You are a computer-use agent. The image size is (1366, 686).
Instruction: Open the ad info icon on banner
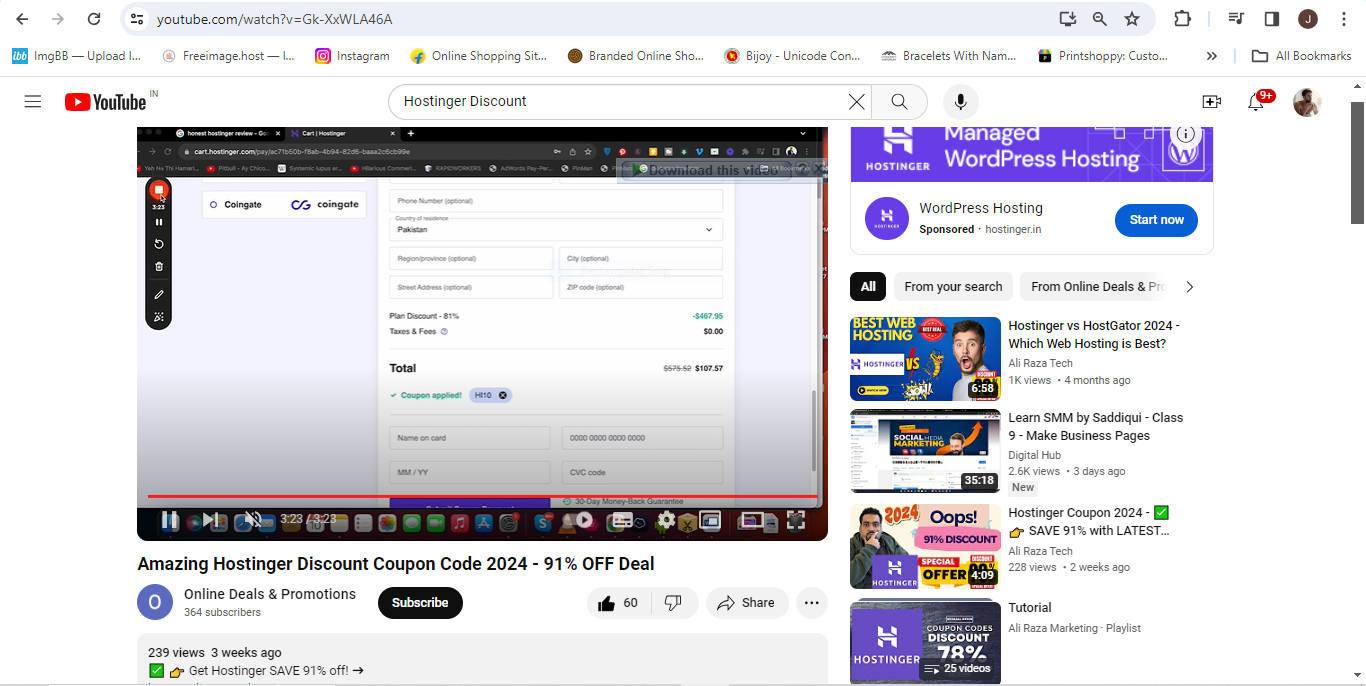(x=1186, y=134)
